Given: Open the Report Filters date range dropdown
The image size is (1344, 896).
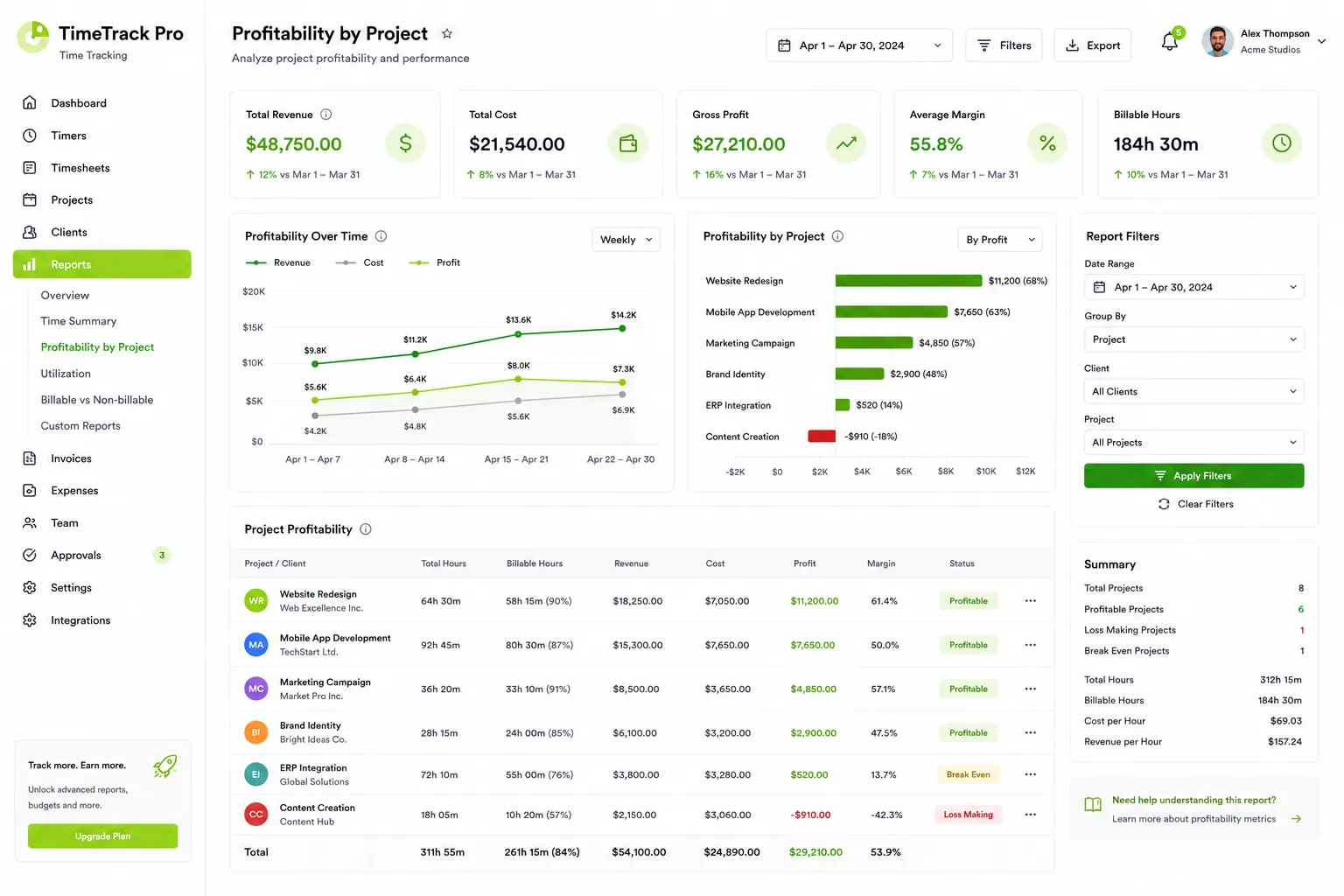Looking at the screenshot, I should click(x=1194, y=287).
